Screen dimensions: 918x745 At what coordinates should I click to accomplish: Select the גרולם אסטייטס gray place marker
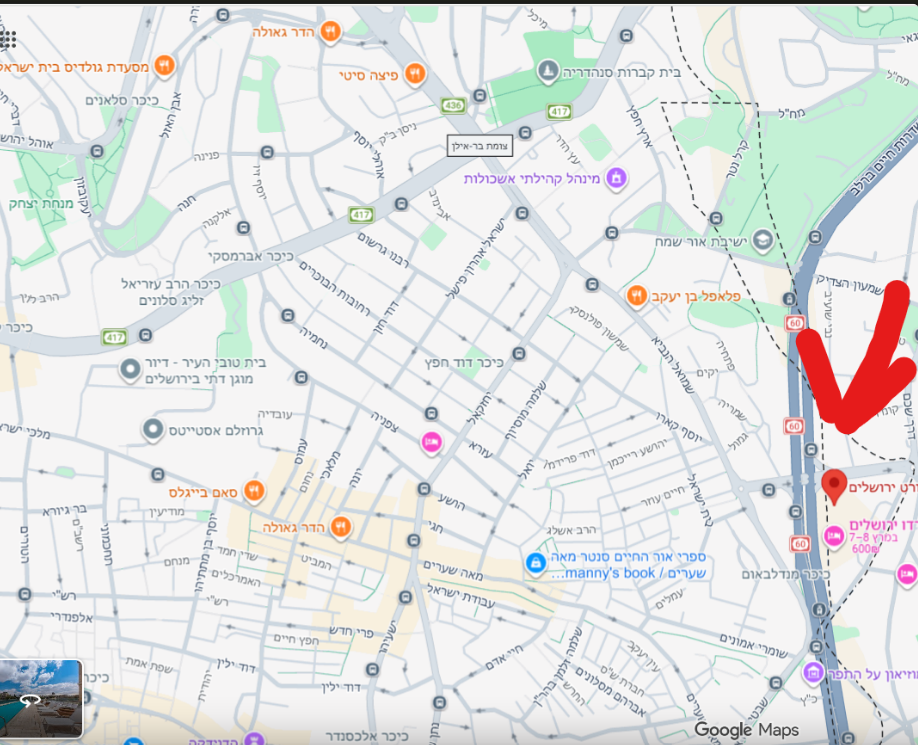(x=153, y=430)
